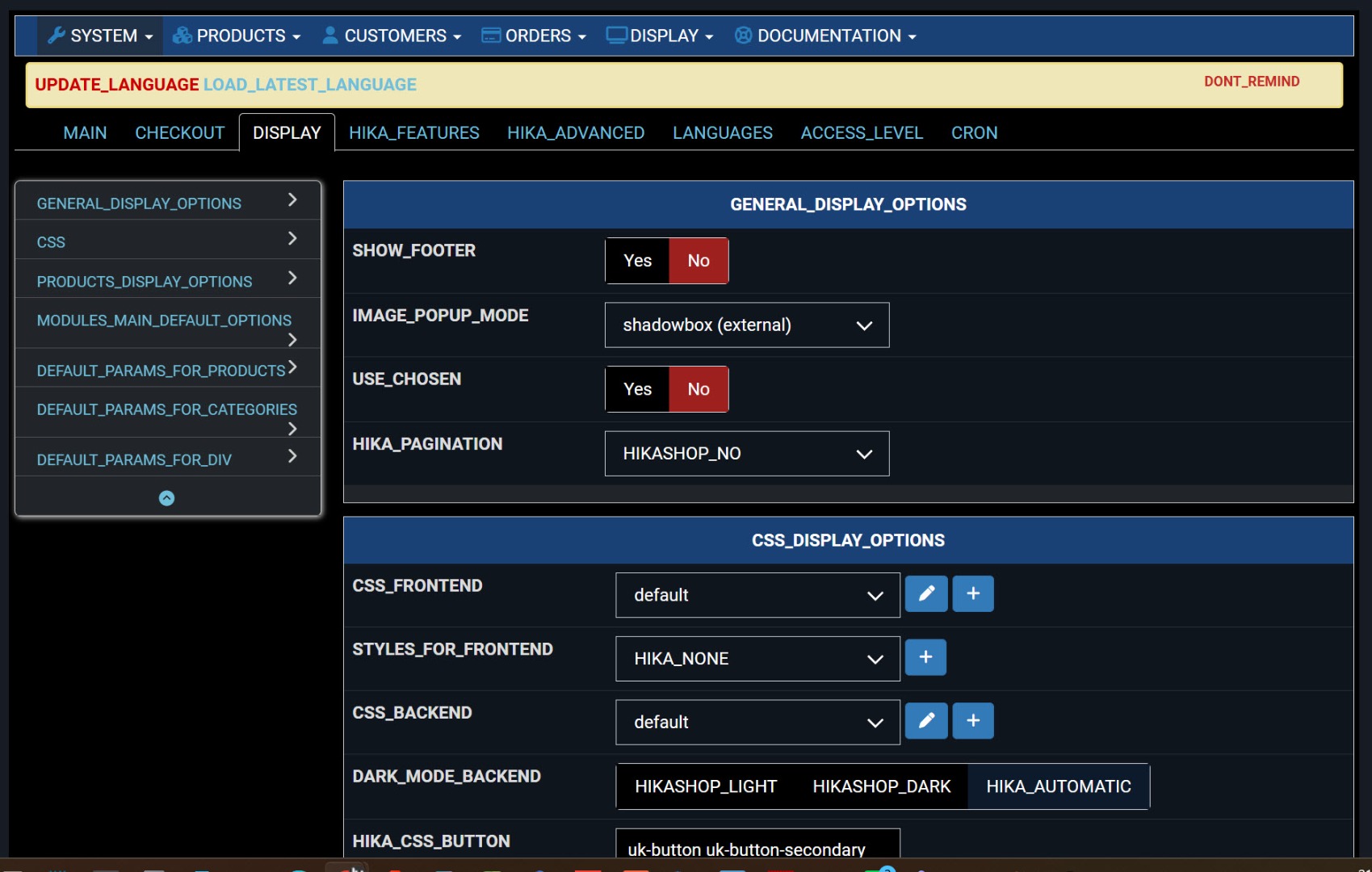
Task: Click the CSS_BACKEND label
Action: (413, 713)
